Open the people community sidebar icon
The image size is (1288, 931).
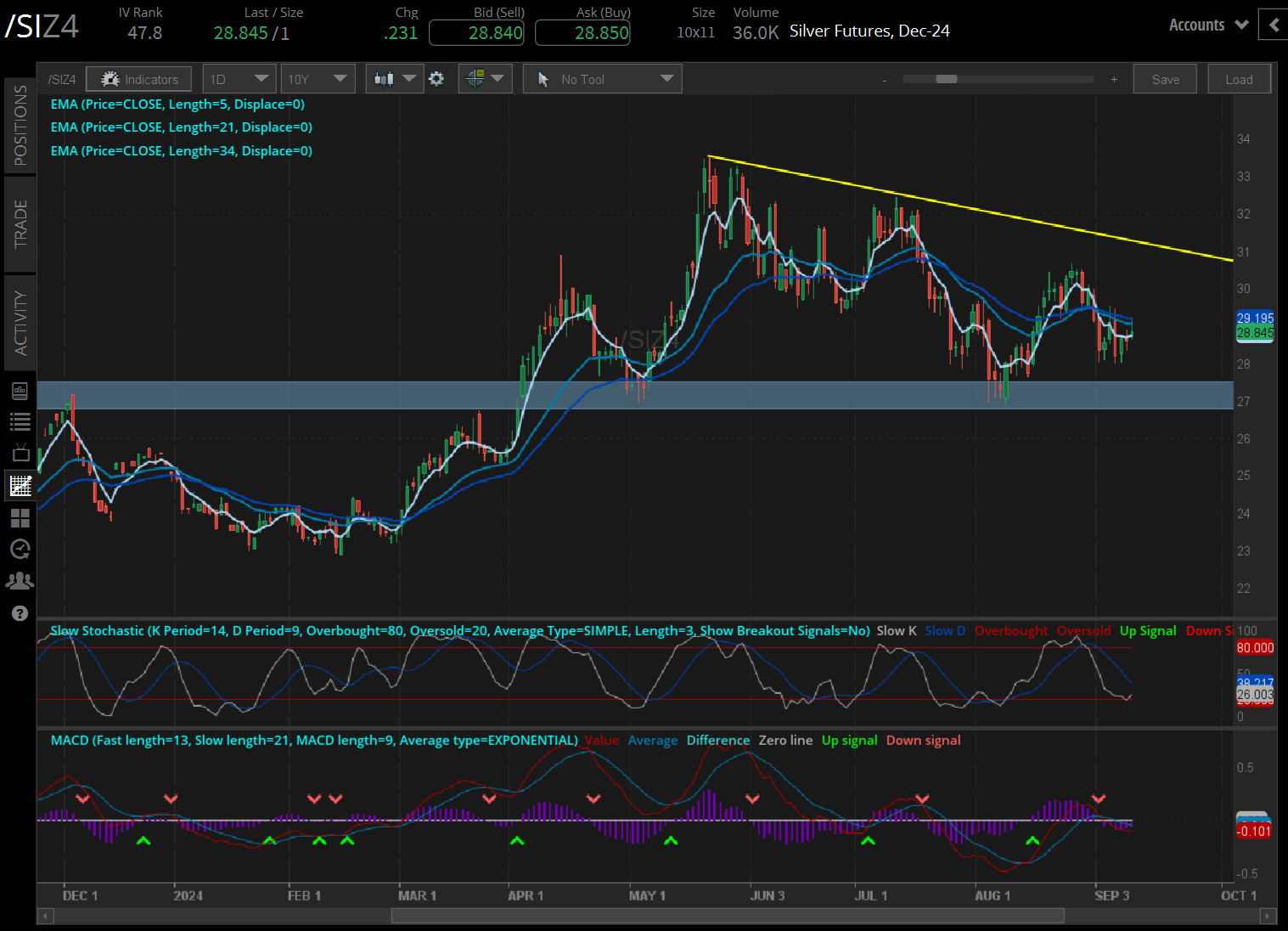tap(20, 581)
